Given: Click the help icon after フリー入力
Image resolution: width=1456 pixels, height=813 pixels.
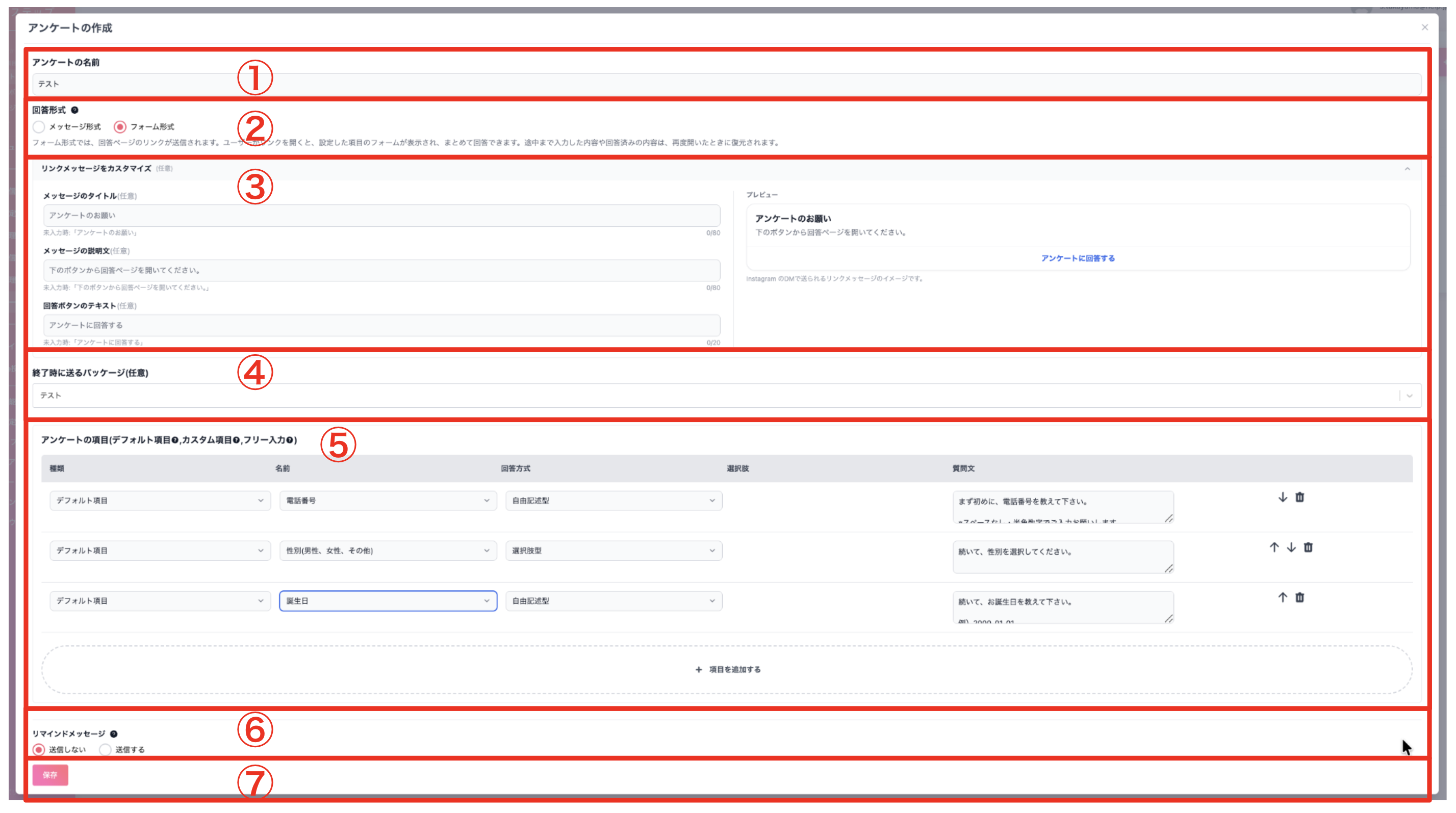Looking at the screenshot, I should 289,440.
